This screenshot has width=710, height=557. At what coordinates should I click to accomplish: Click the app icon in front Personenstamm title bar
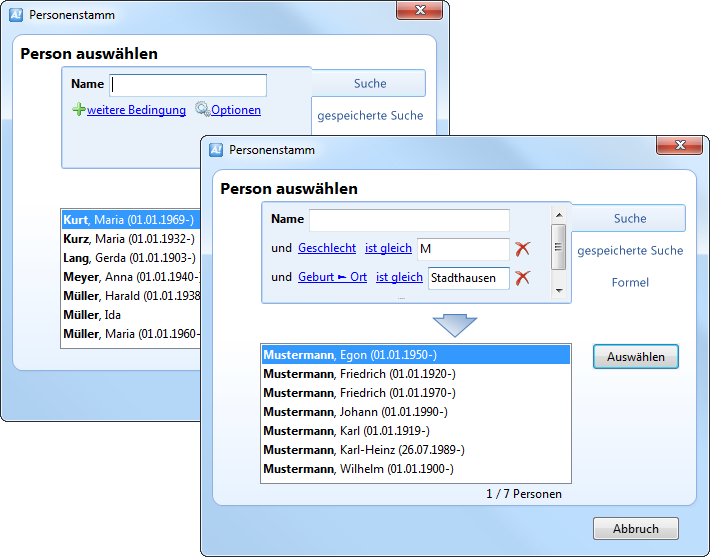coord(215,150)
